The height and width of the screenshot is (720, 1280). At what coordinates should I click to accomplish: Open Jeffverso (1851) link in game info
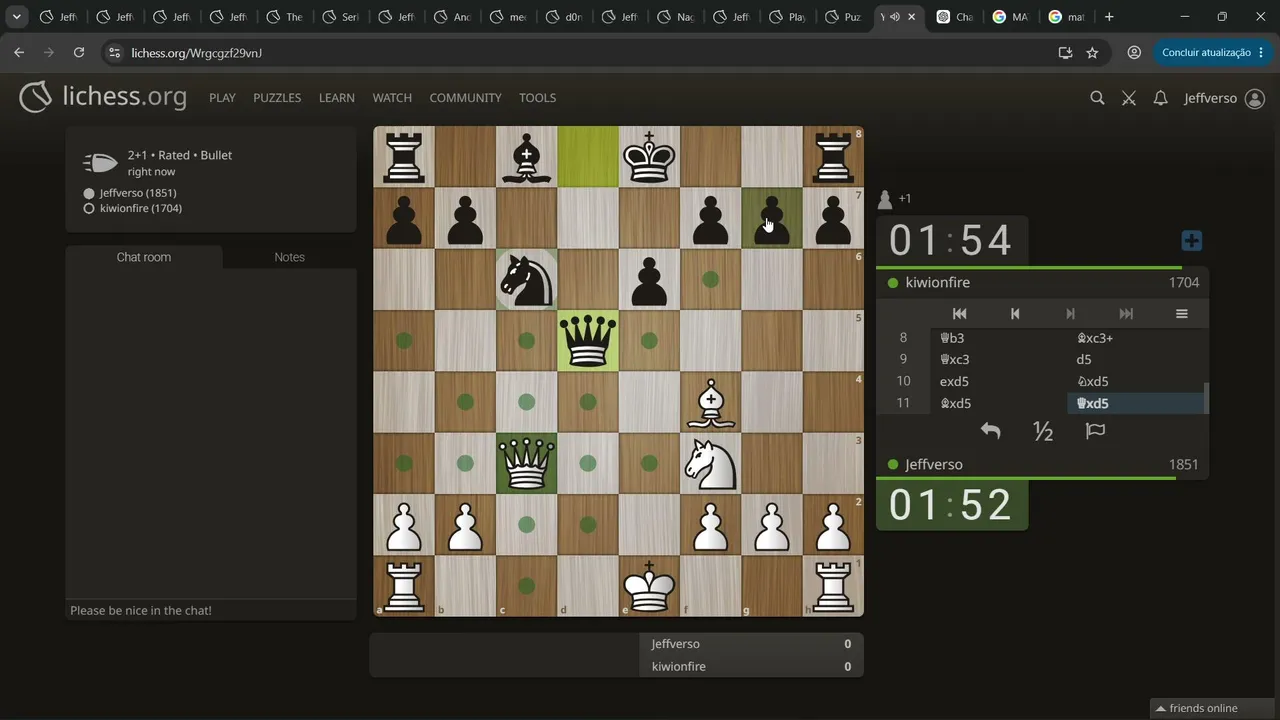[x=138, y=193]
